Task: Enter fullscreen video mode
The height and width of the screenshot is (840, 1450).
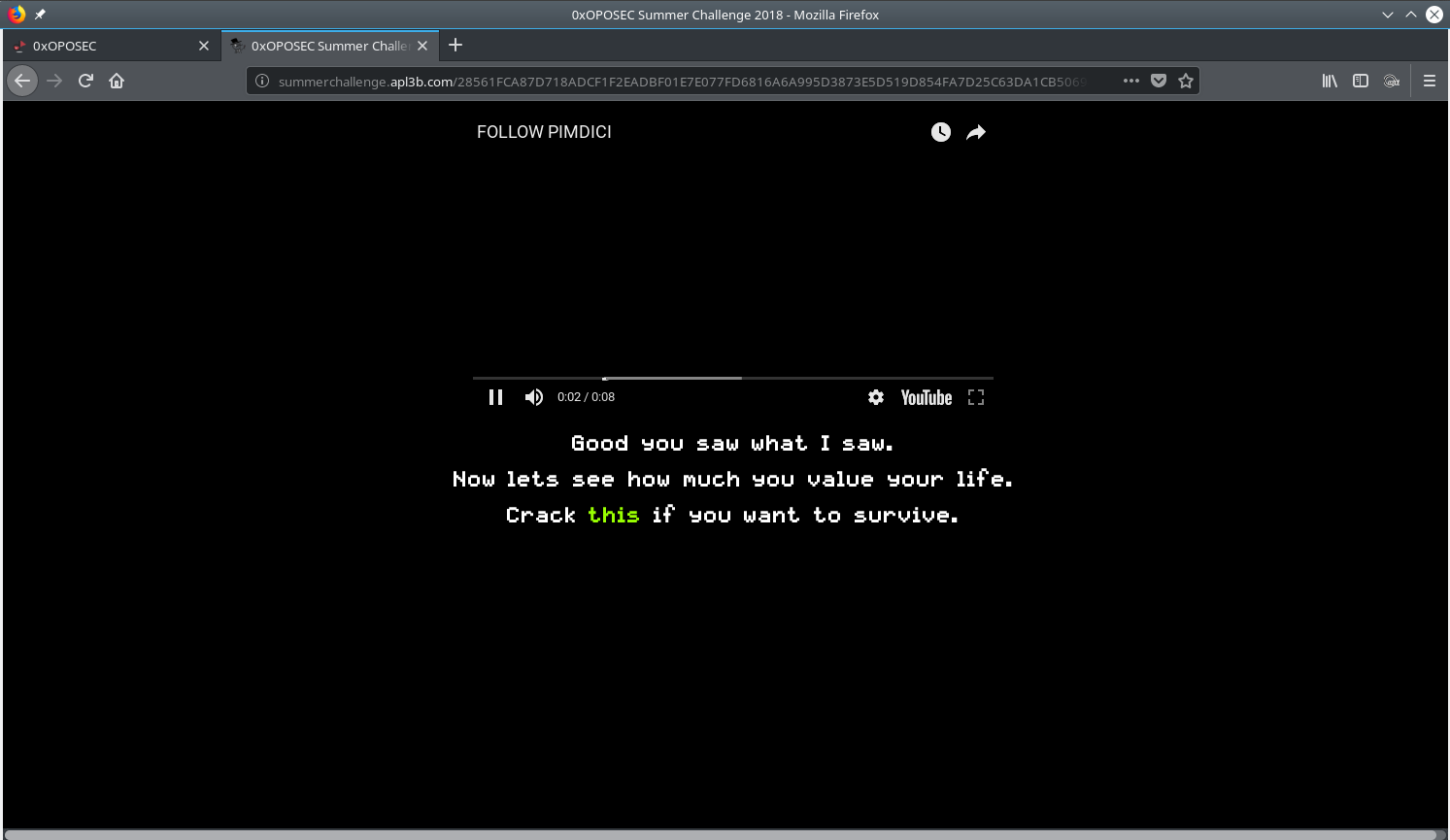Action: point(976,397)
